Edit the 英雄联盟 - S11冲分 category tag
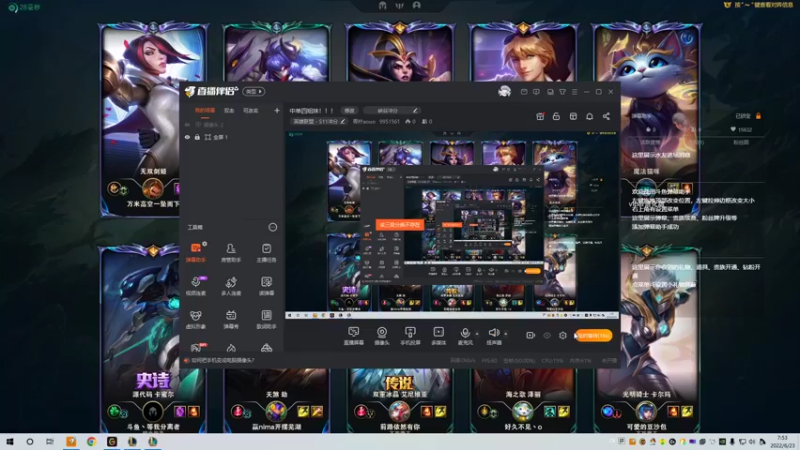The image size is (800, 450). (x=318, y=121)
